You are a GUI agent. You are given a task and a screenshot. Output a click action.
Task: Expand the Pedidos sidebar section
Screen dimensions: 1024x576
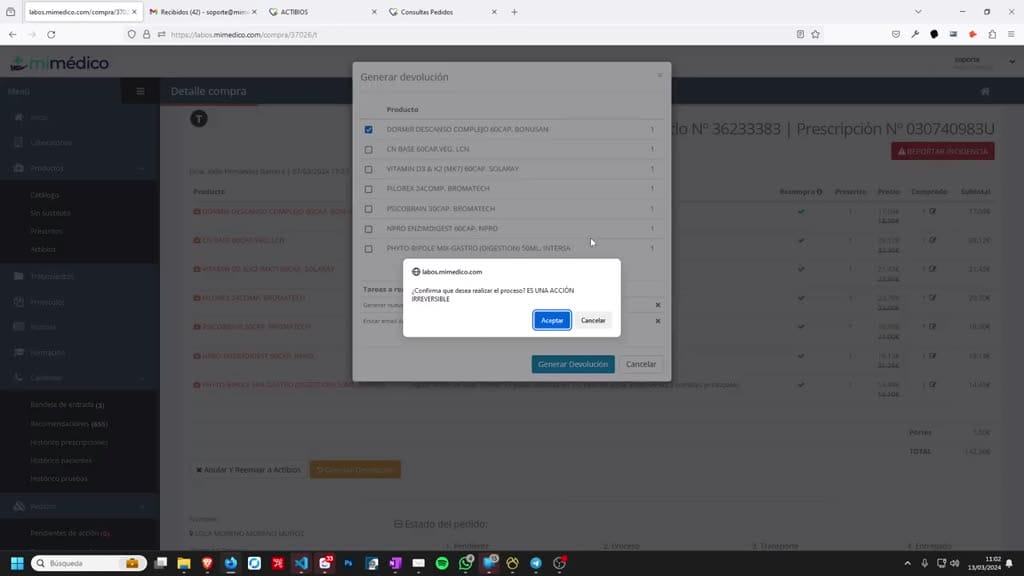80,506
